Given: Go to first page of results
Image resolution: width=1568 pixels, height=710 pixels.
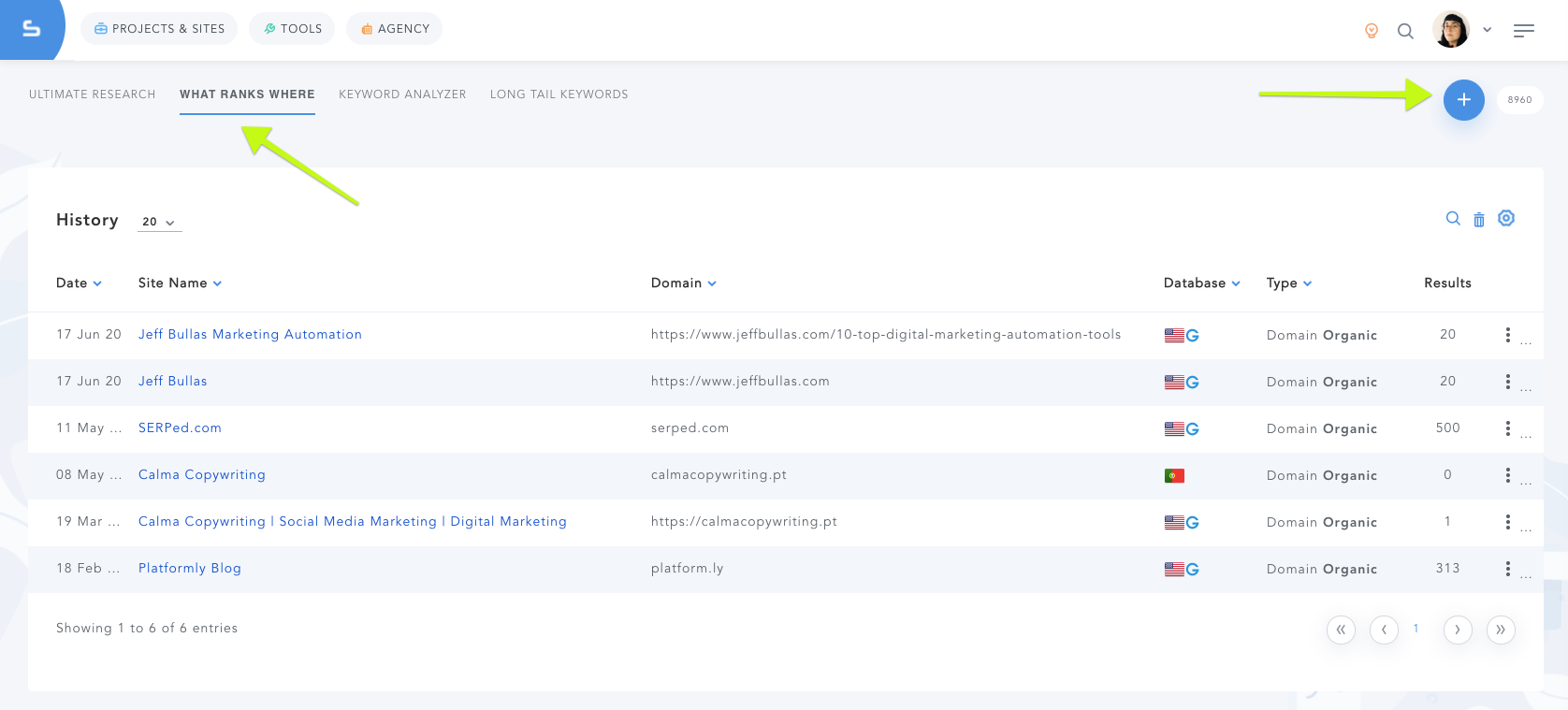Looking at the screenshot, I should [x=1341, y=630].
